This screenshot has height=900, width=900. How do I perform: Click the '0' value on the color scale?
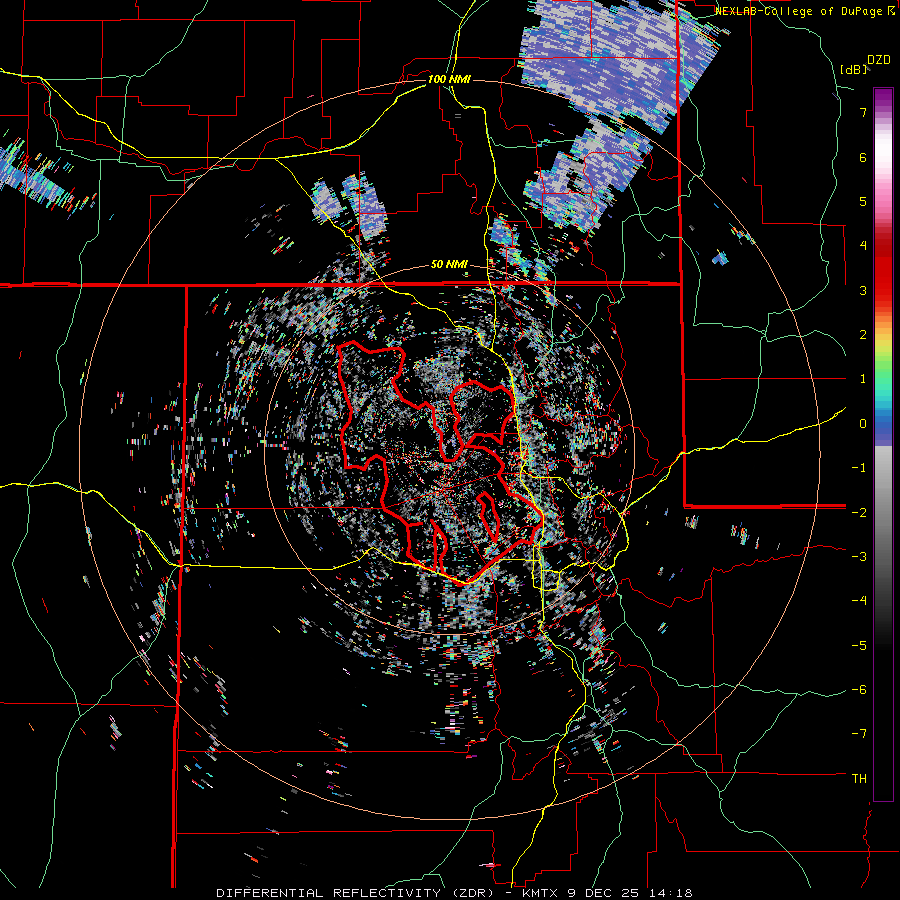pos(863,424)
